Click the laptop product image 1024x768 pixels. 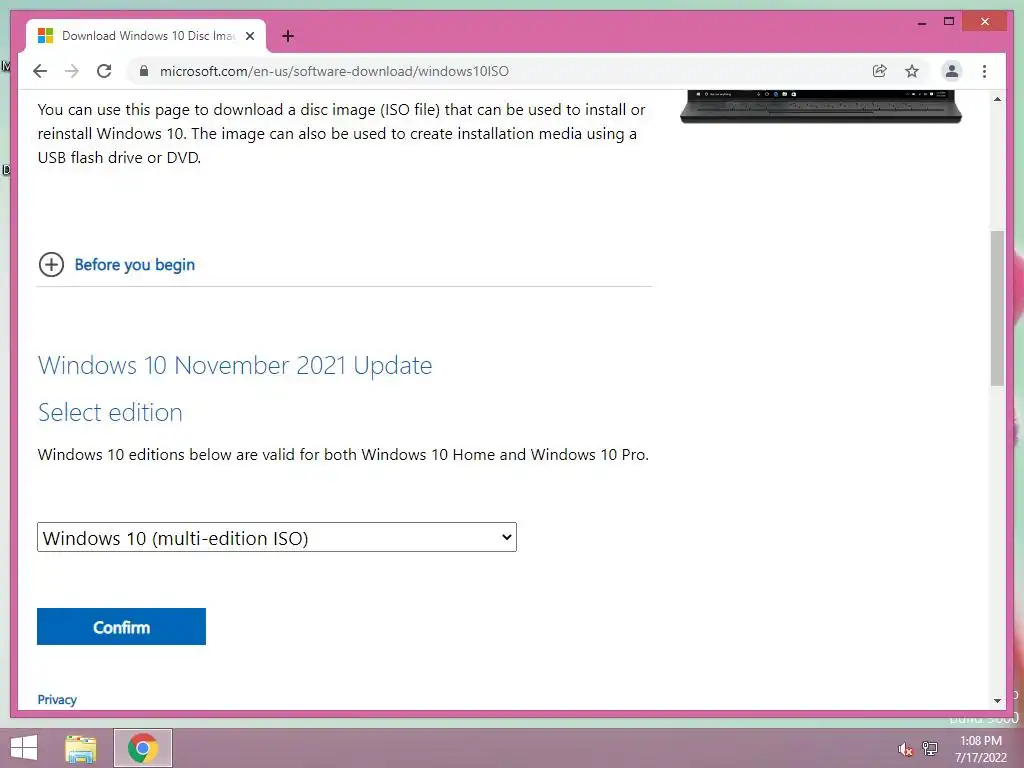click(x=821, y=106)
